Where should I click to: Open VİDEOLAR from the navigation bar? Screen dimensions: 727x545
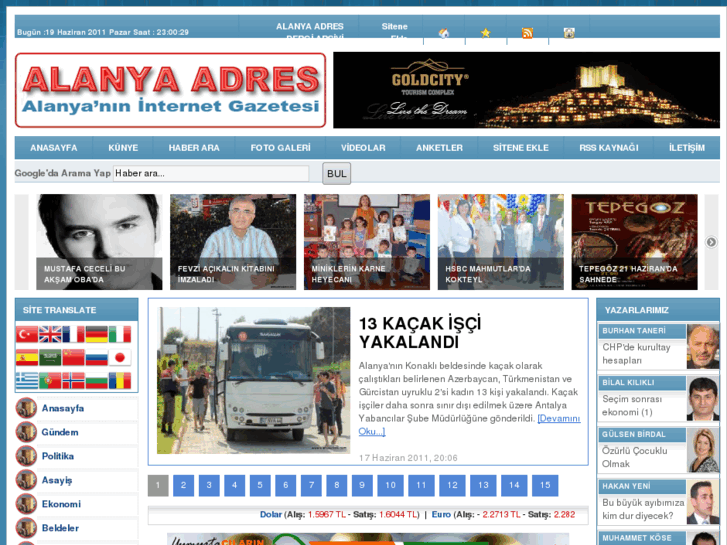pos(363,148)
